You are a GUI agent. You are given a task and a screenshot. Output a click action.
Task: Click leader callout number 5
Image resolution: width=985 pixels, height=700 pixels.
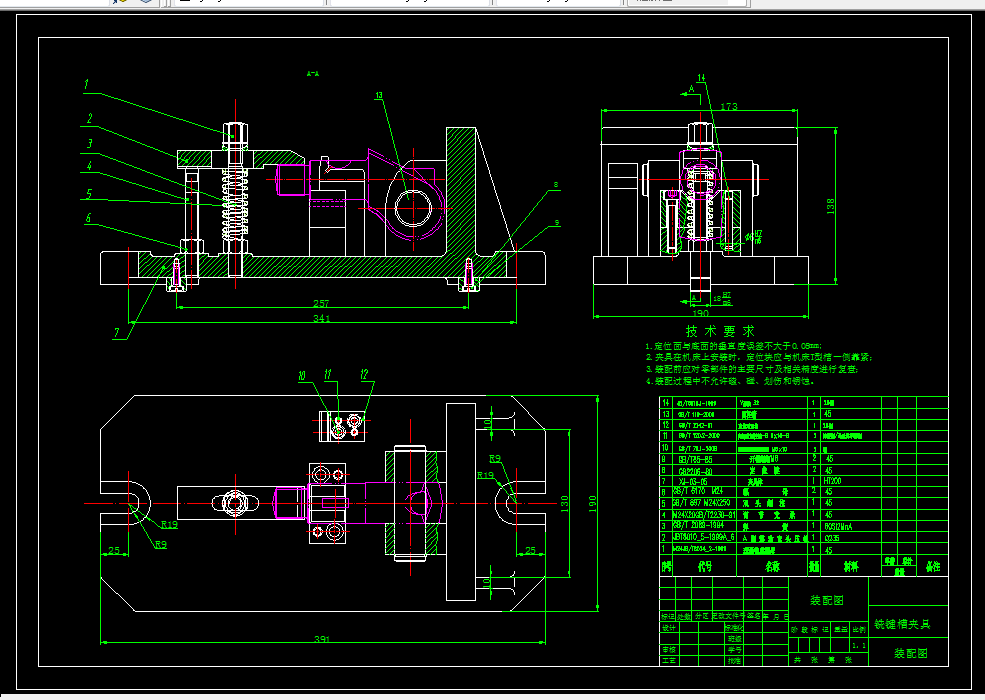(89, 194)
